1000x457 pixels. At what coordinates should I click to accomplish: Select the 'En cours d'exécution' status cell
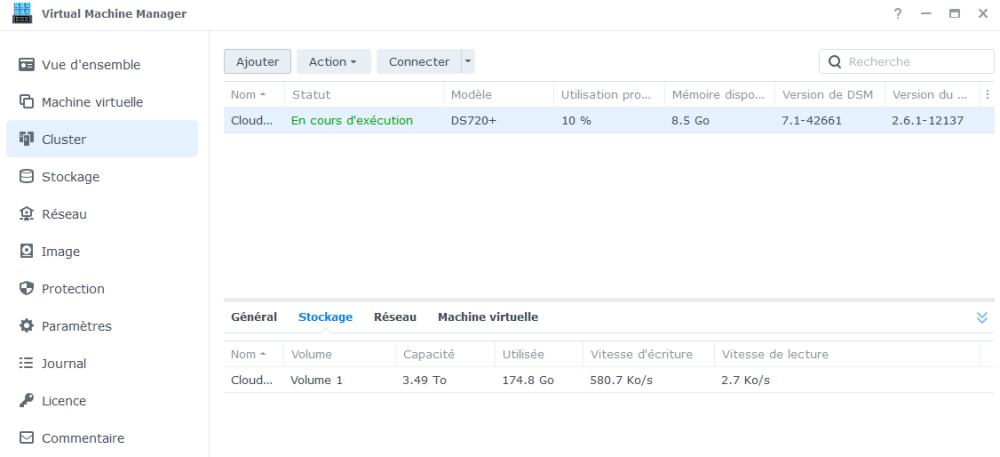[352, 120]
